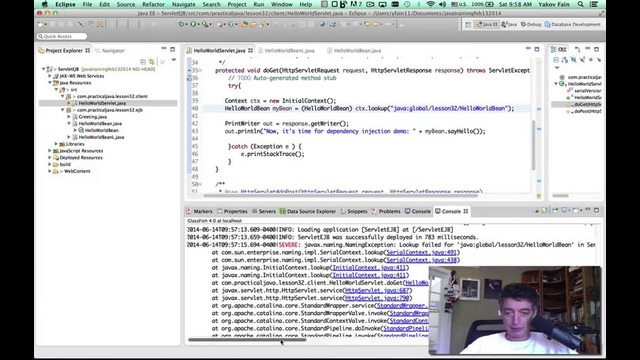Open the Servers view tab
The width and height of the screenshot is (640, 360).
[x=264, y=211]
